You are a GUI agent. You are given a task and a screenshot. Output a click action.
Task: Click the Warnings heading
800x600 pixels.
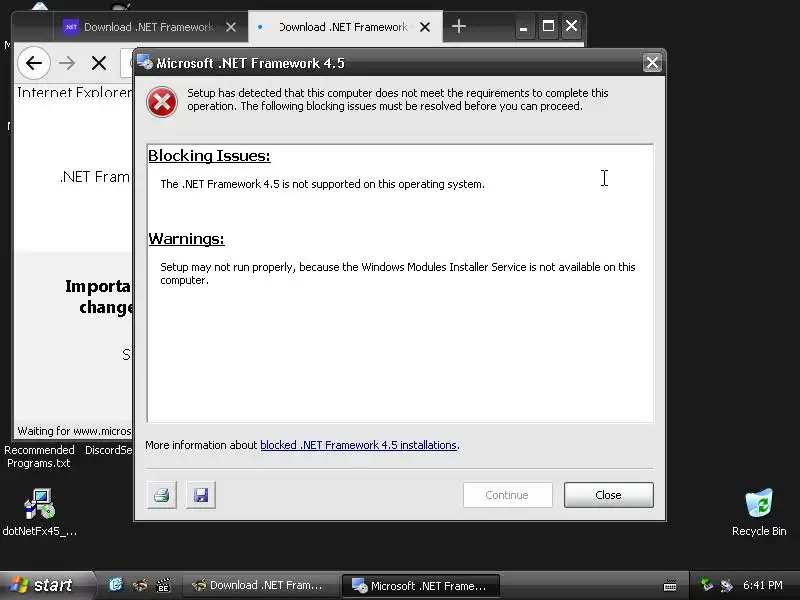coord(186,239)
